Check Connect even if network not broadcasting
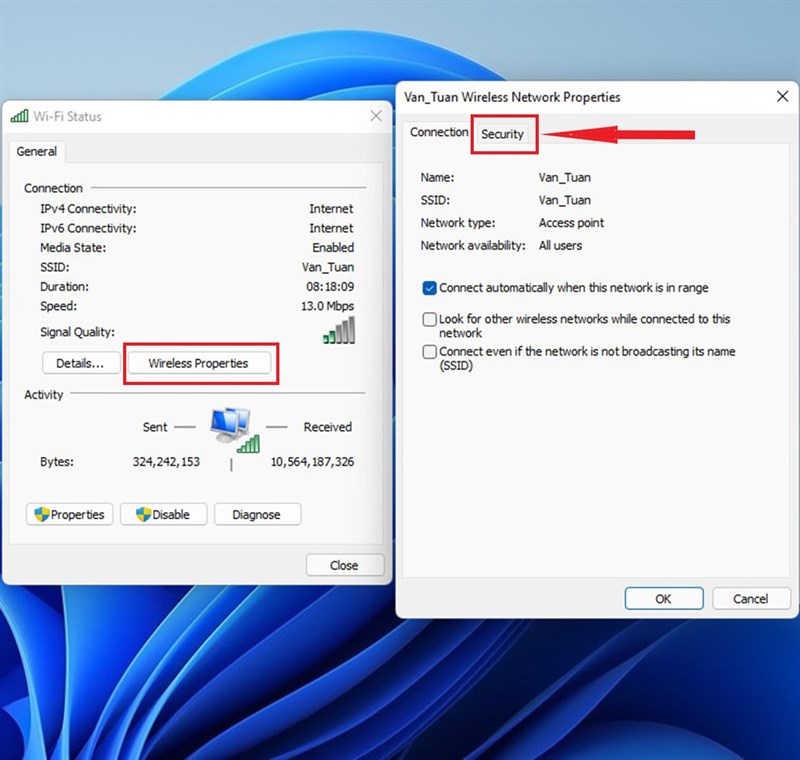This screenshot has width=800, height=760. (x=430, y=352)
